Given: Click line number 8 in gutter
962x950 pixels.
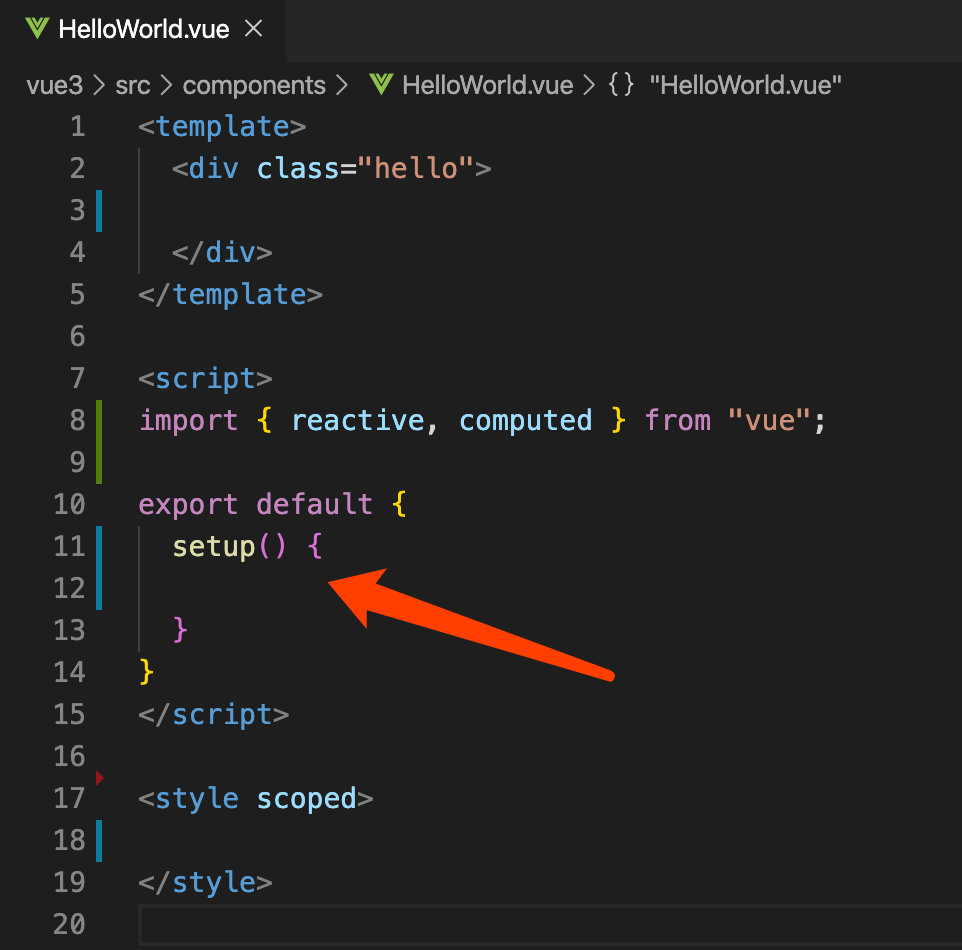Looking at the screenshot, I should [77, 420].
